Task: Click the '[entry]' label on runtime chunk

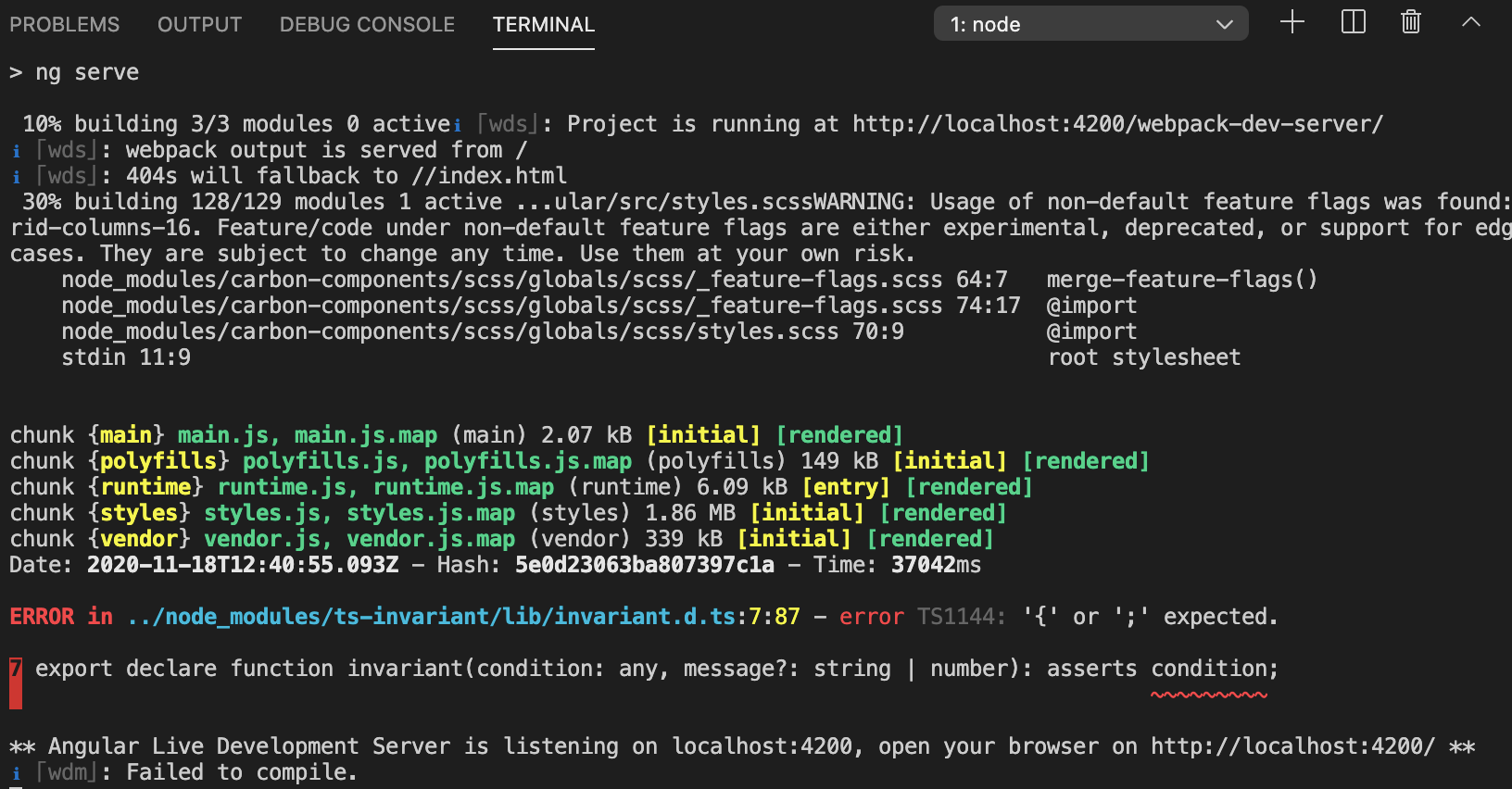Action: pyautogui.click(x=846, y=487)
